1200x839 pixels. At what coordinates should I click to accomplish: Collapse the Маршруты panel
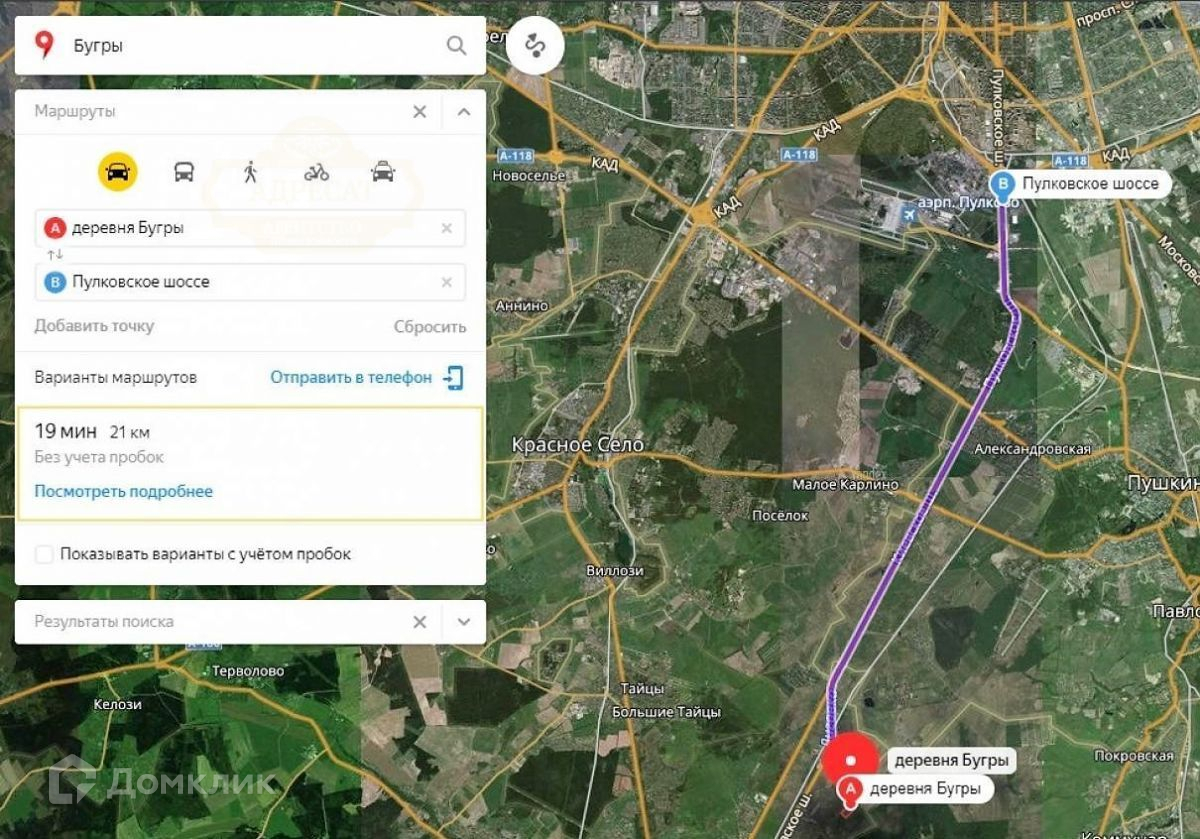[x=463, y=112]
